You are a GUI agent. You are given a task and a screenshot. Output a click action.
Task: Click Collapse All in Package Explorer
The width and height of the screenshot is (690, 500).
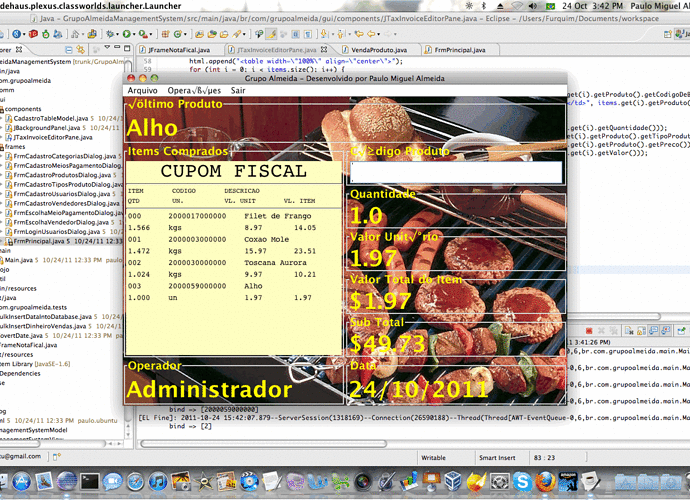(x=69, y=49)
